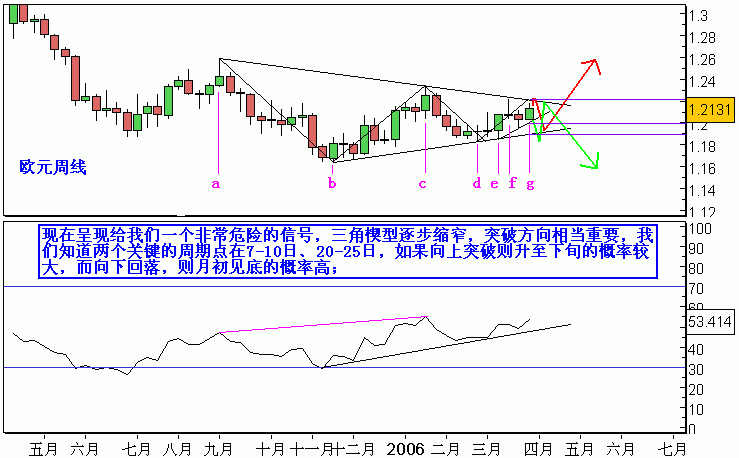This screenshot has width=739, height=458.
Task: Click the 2006 year label on the time axis
Action: (x=405, y=449)
